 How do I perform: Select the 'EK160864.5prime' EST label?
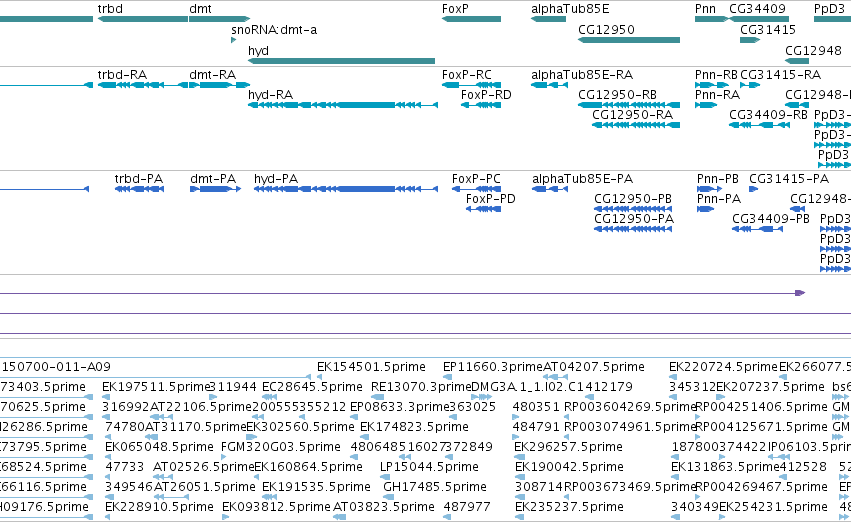[x=308, y=467]
